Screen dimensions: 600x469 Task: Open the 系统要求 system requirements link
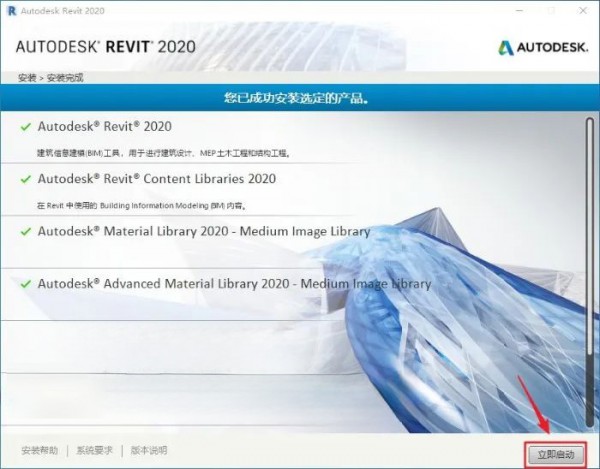[94, 451]
